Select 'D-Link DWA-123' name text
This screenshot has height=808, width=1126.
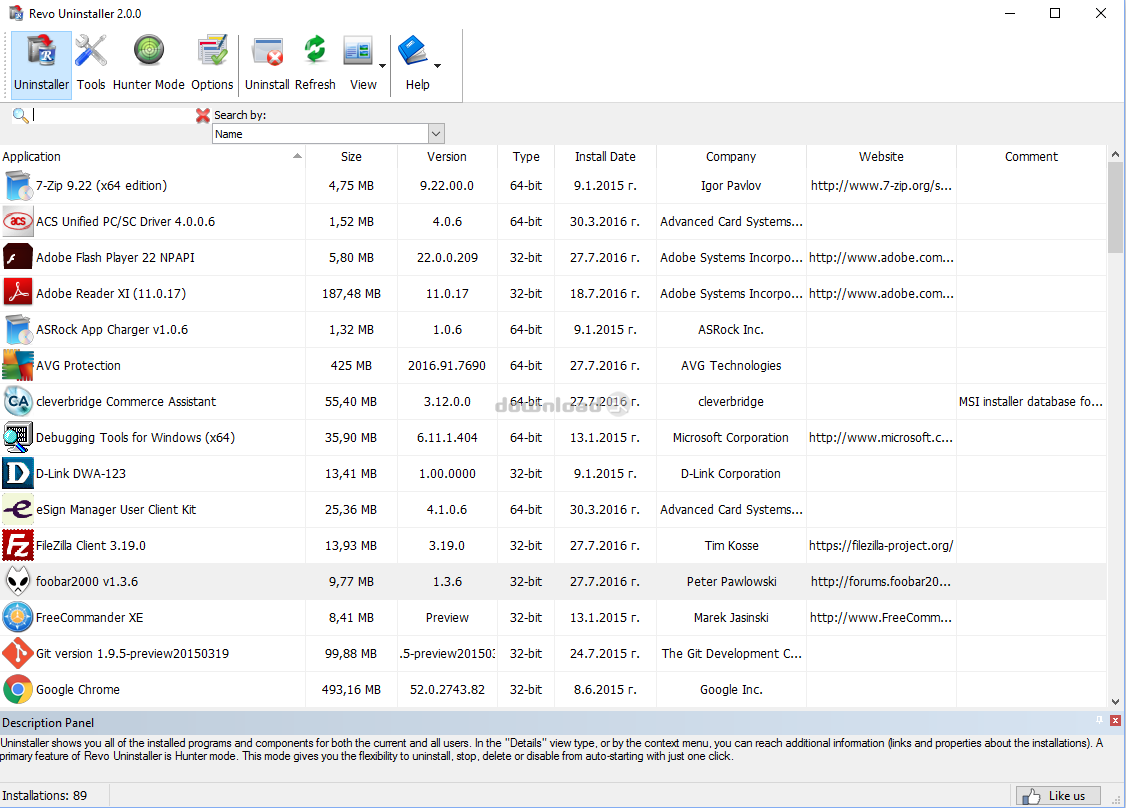[81, 473]
